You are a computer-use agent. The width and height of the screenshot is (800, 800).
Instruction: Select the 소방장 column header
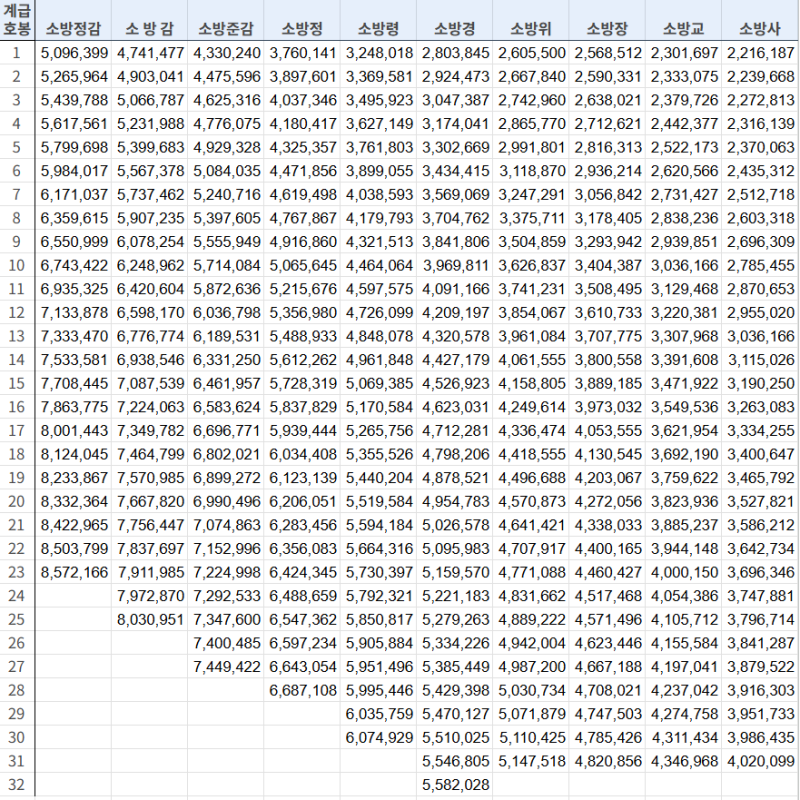(x=607, y=20)
